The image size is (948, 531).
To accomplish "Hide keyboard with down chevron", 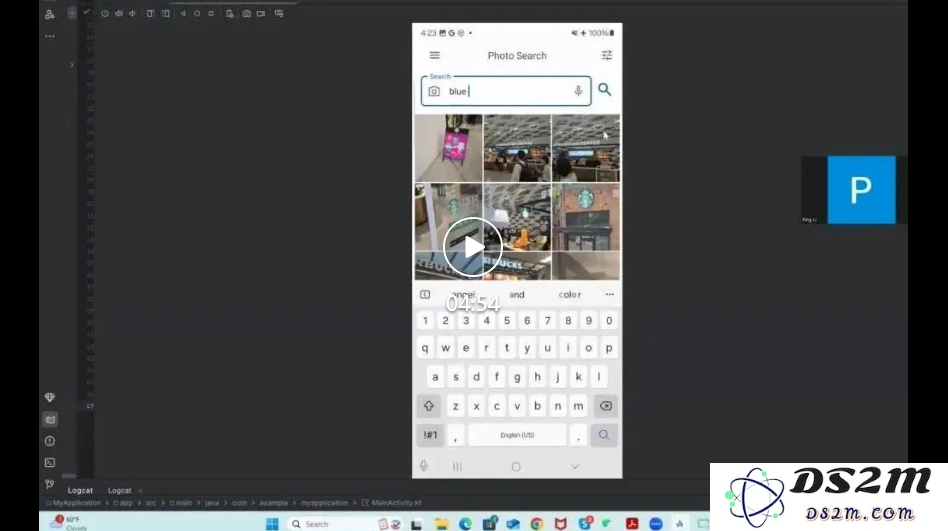I will [x=575, y=466].
